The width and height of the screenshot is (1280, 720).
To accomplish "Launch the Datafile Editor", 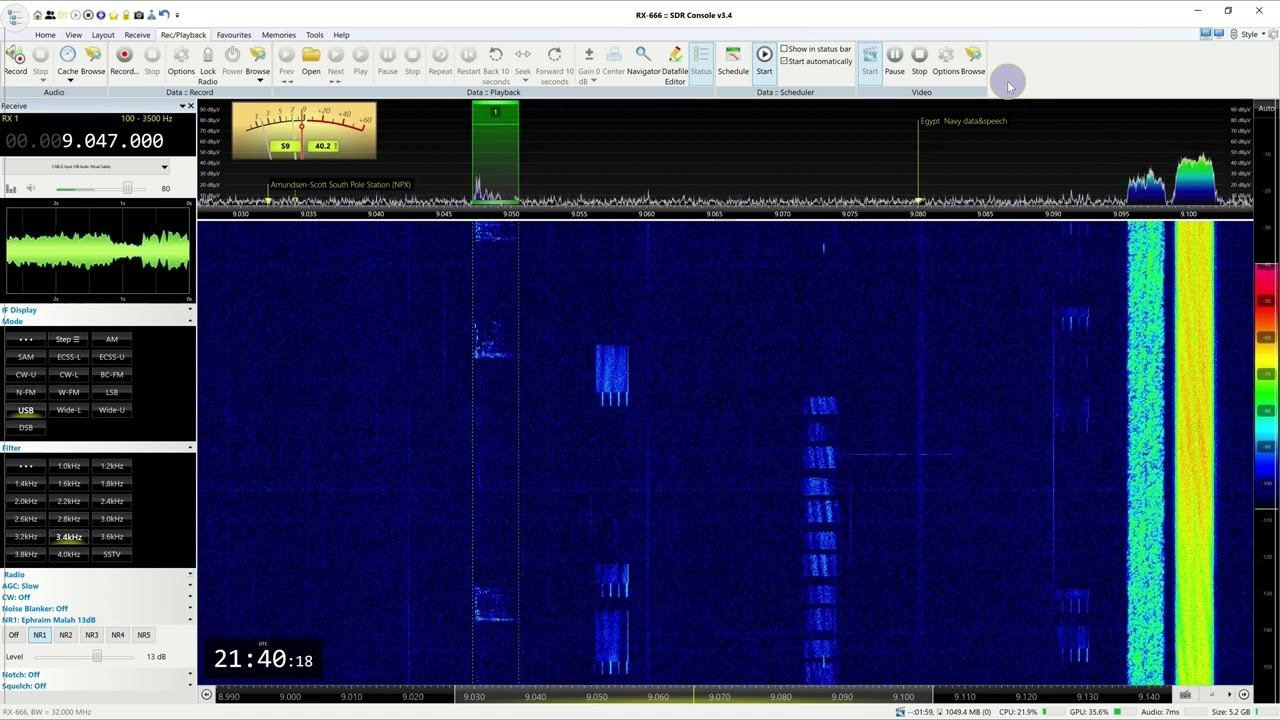I will (x=675, y=65).
